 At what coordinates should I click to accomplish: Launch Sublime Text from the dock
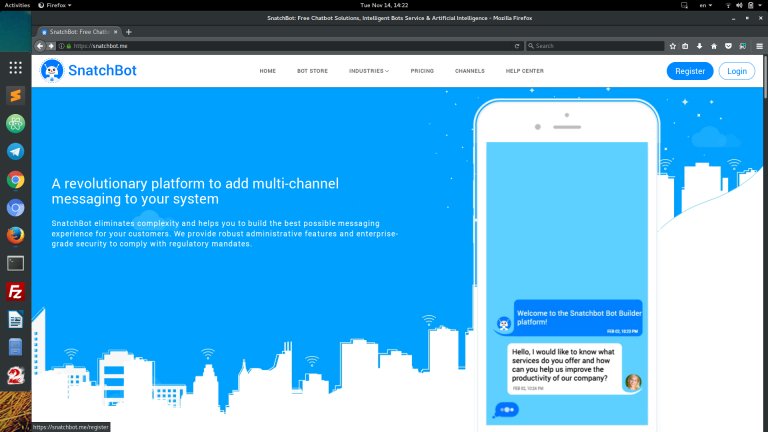click(x=16, y=96)
